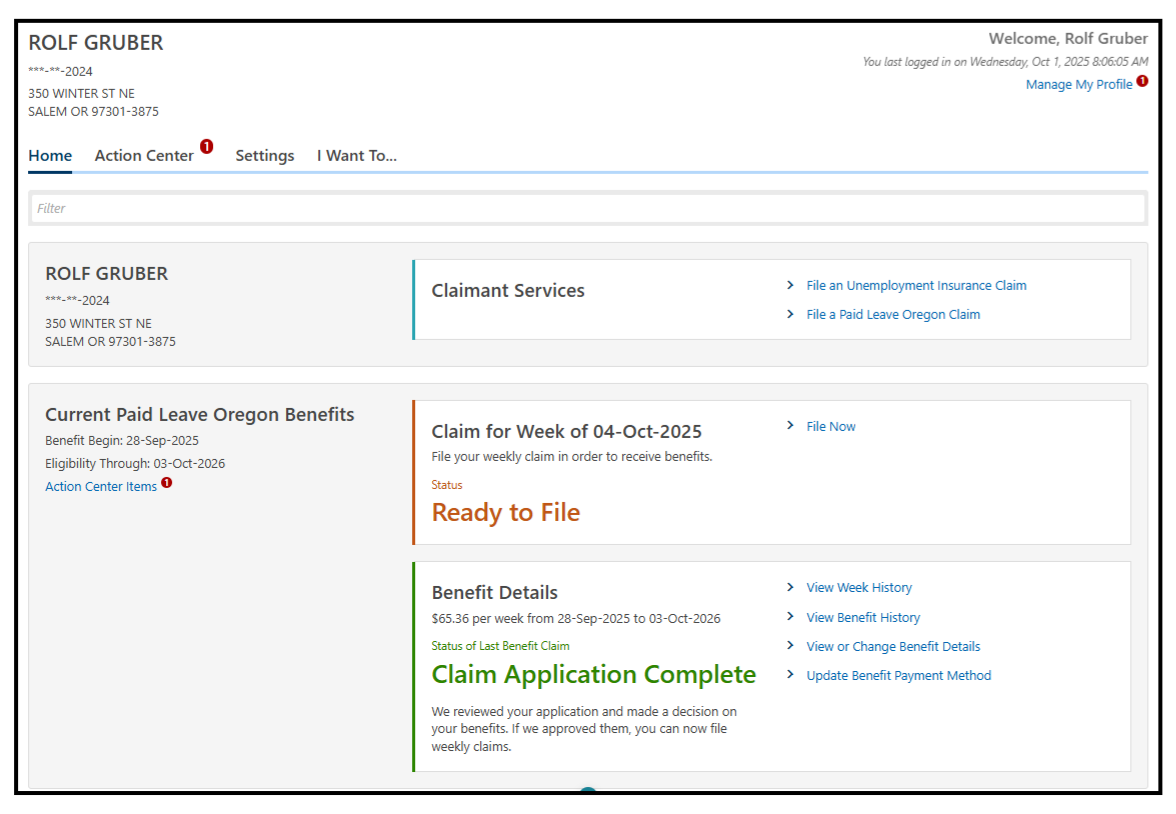Click the red notification badge on Action Center
Image resolution: width=1176 pixels, height=814 pixels.
(x=206, y=147)
